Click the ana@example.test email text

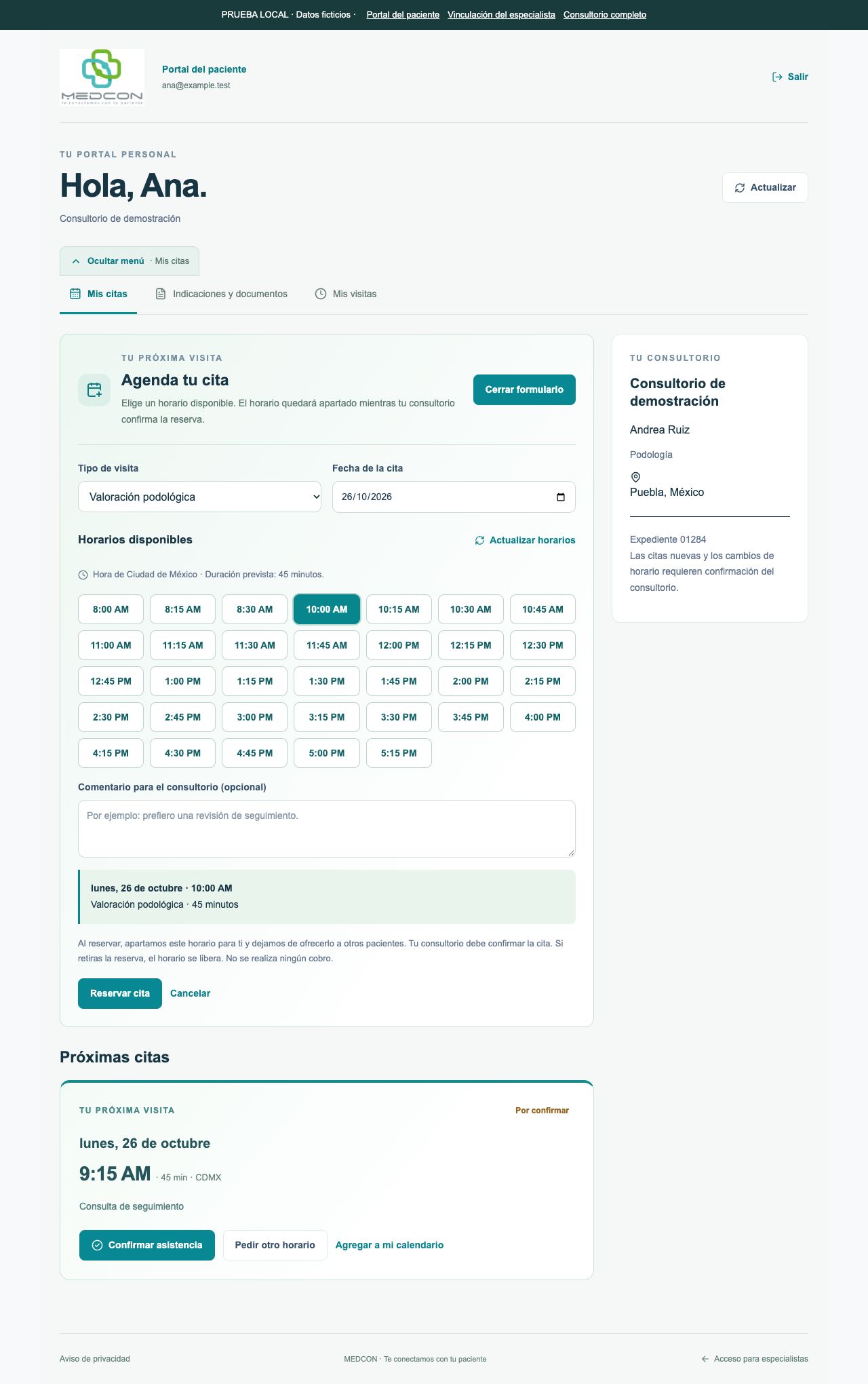[196, 85]
